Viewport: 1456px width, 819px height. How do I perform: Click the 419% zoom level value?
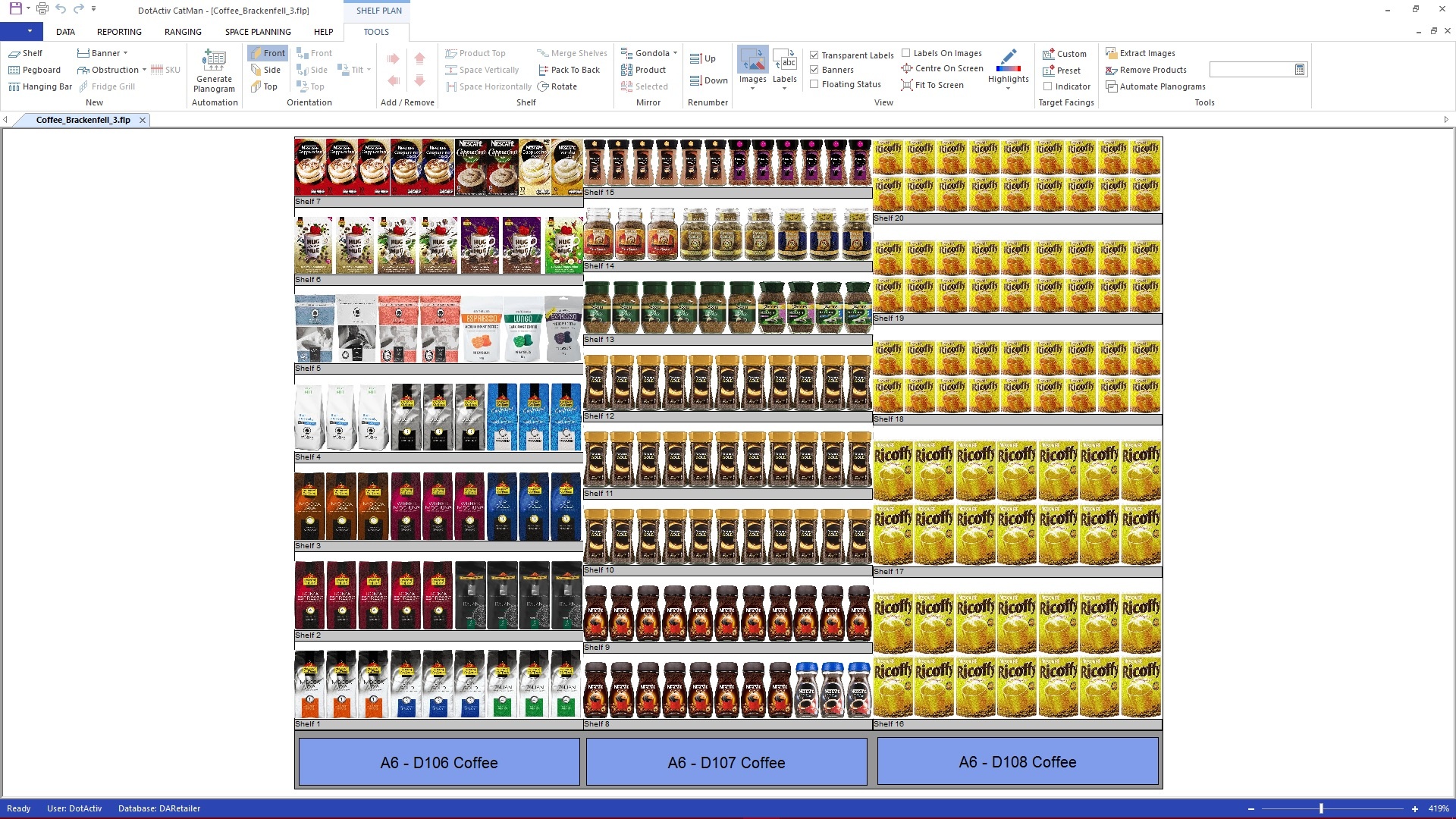(1439, 809)
